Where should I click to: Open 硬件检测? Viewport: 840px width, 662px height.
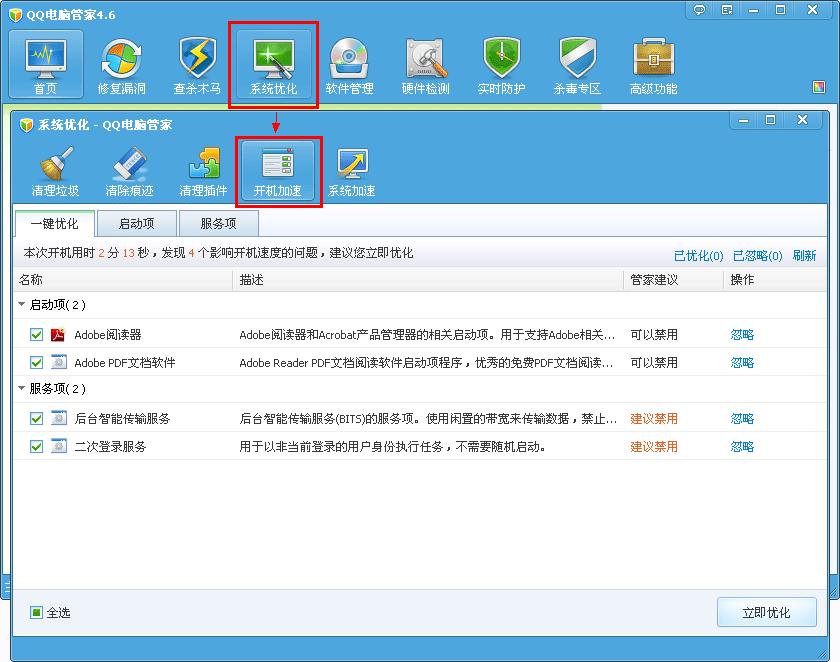coord(425,63)
